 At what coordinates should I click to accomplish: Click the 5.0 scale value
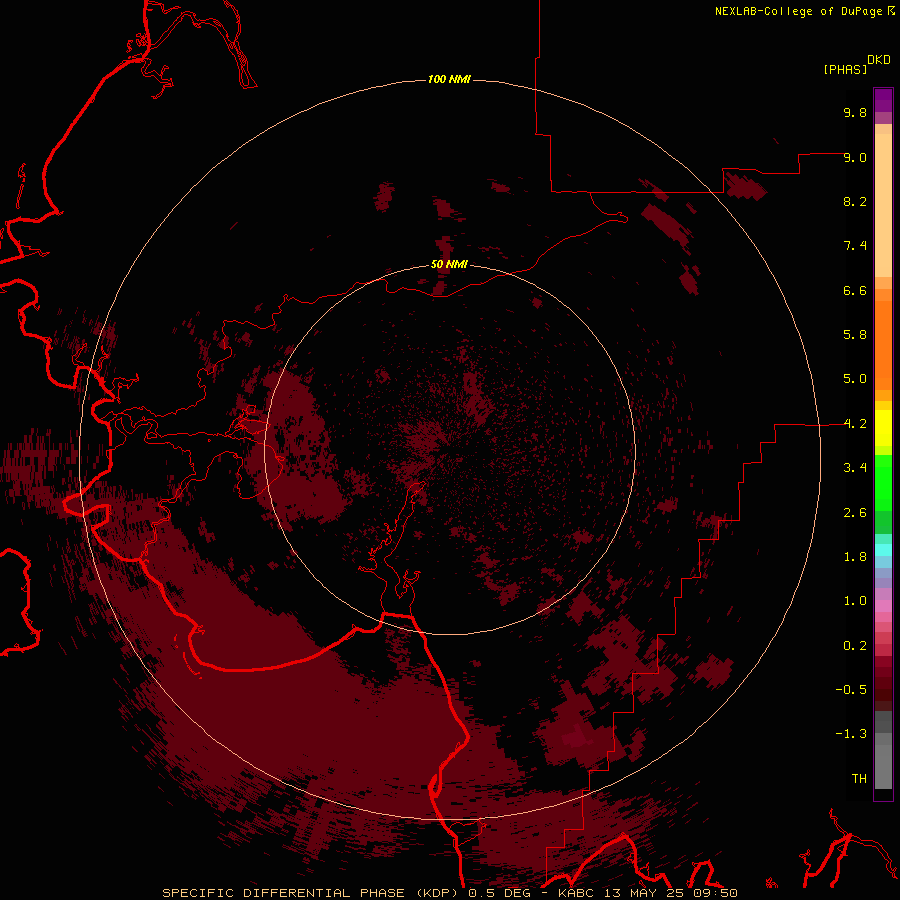pos(855,379)
